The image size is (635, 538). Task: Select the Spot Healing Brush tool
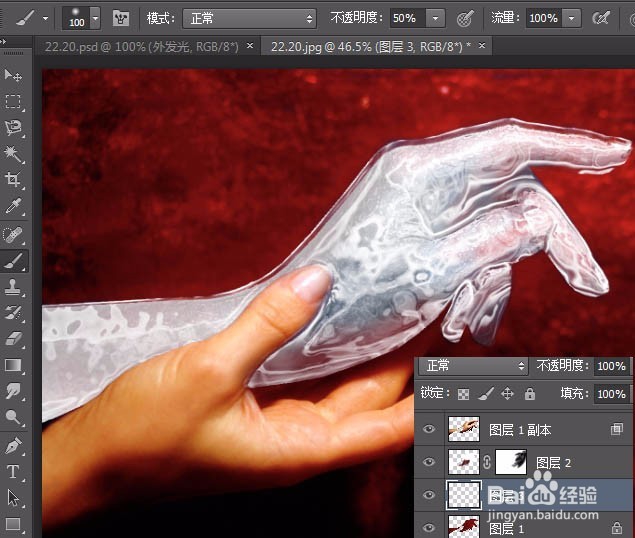(13, 235)
